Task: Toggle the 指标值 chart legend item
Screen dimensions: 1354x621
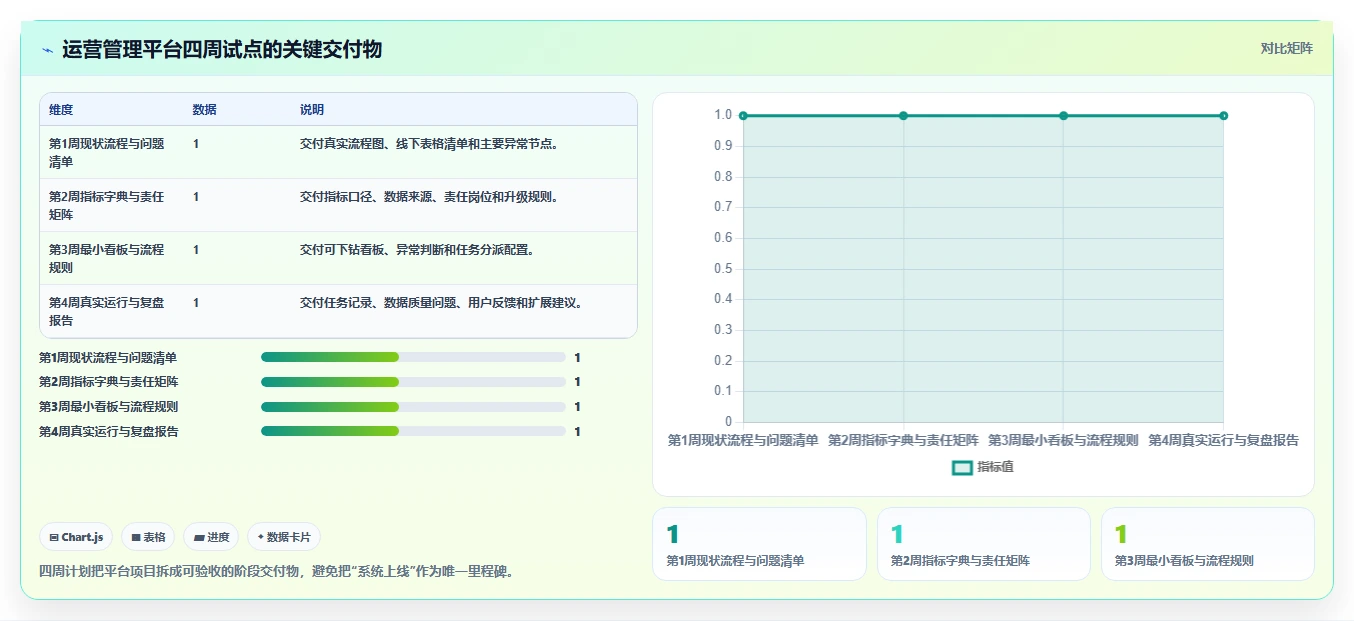Action: 983,467
